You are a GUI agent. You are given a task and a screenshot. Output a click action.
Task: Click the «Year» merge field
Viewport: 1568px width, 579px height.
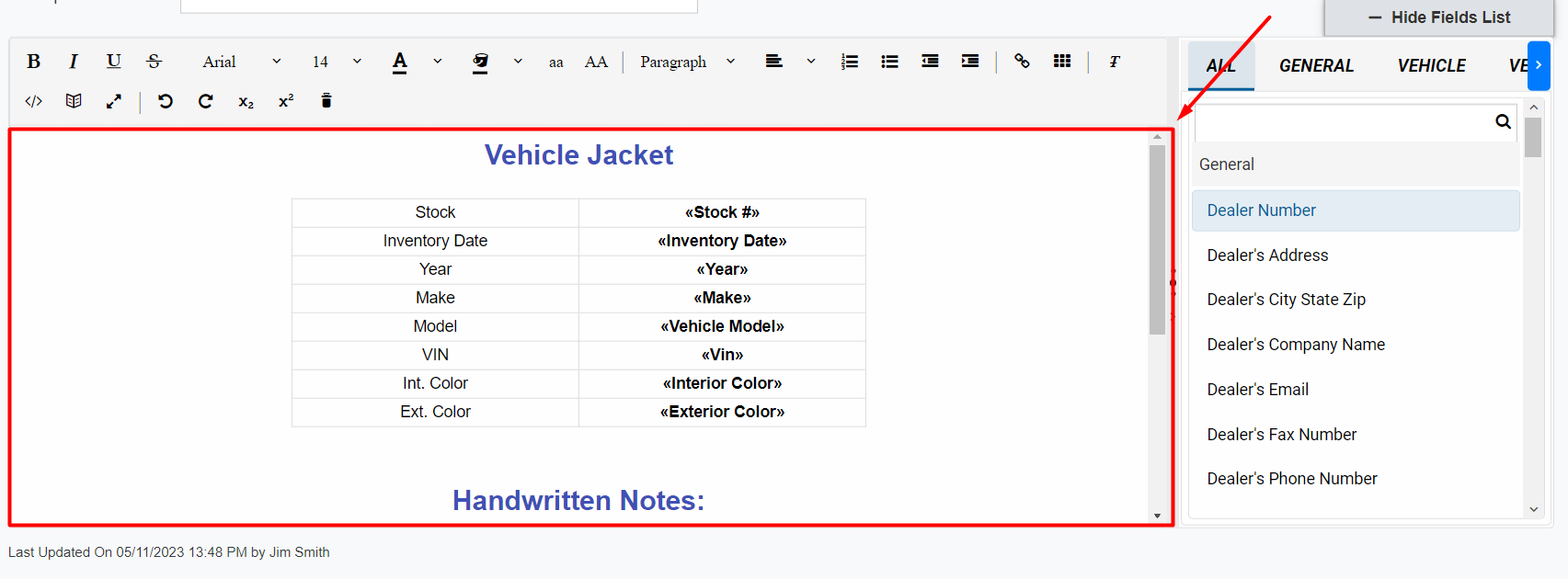point(722,269)
